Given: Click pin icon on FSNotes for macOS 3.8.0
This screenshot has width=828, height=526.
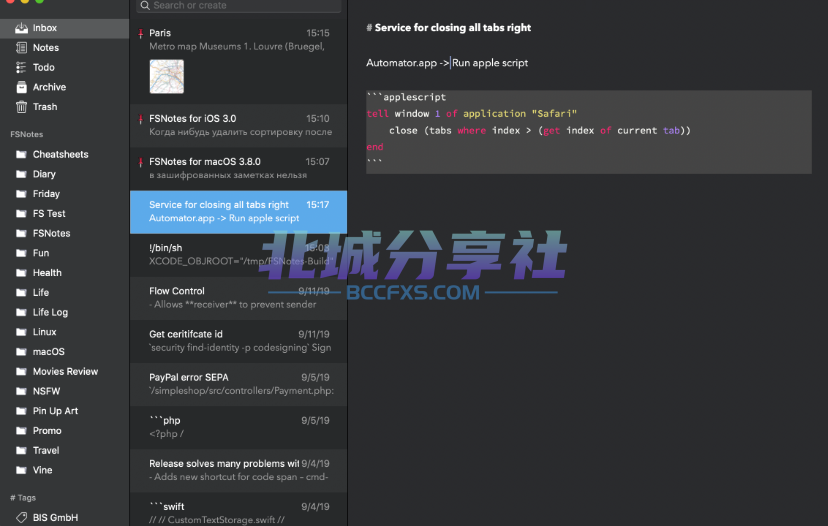Looking at the screenshot, I should click(x=140, y=162).
